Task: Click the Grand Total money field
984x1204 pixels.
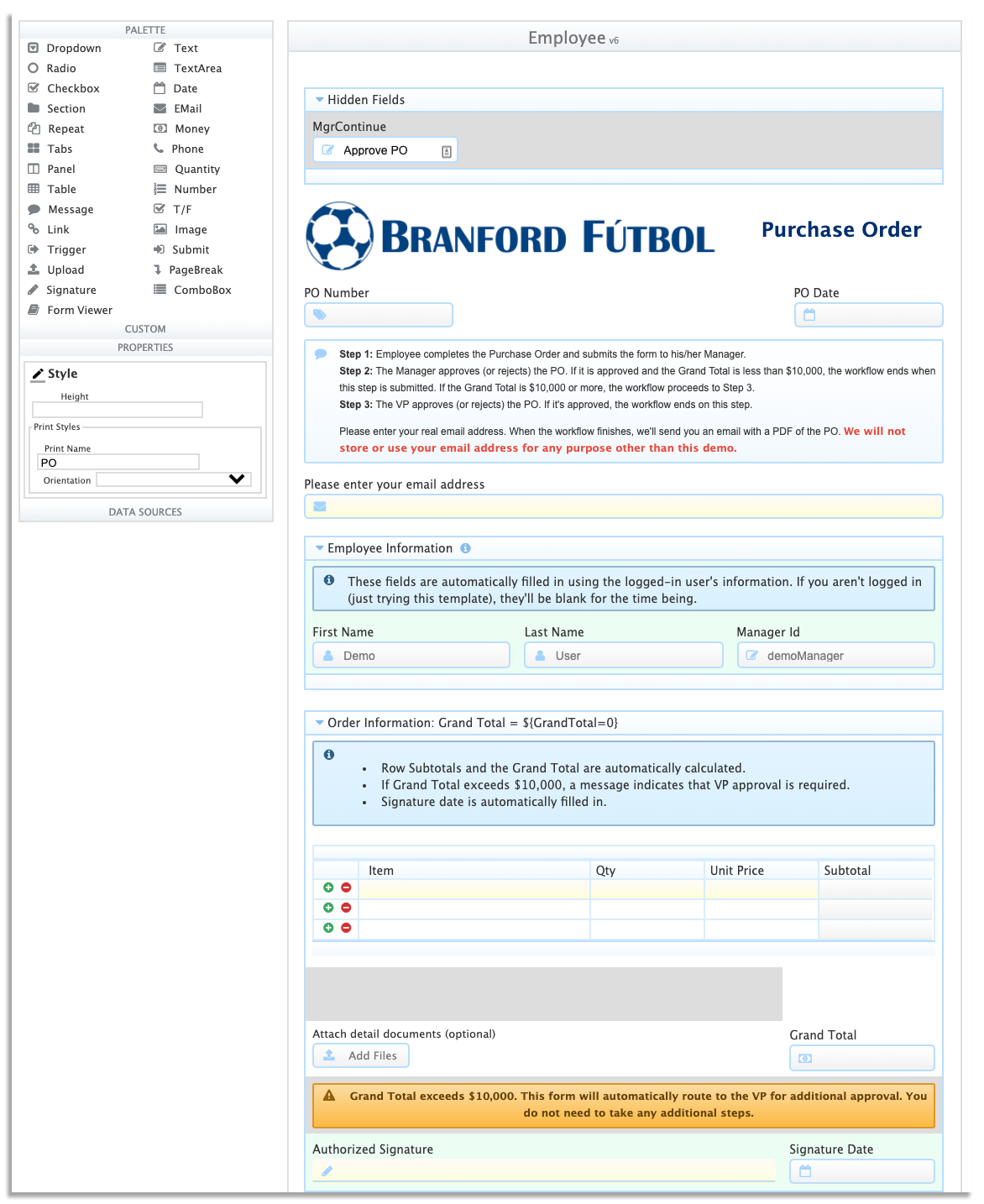Action: point(862,1058)
